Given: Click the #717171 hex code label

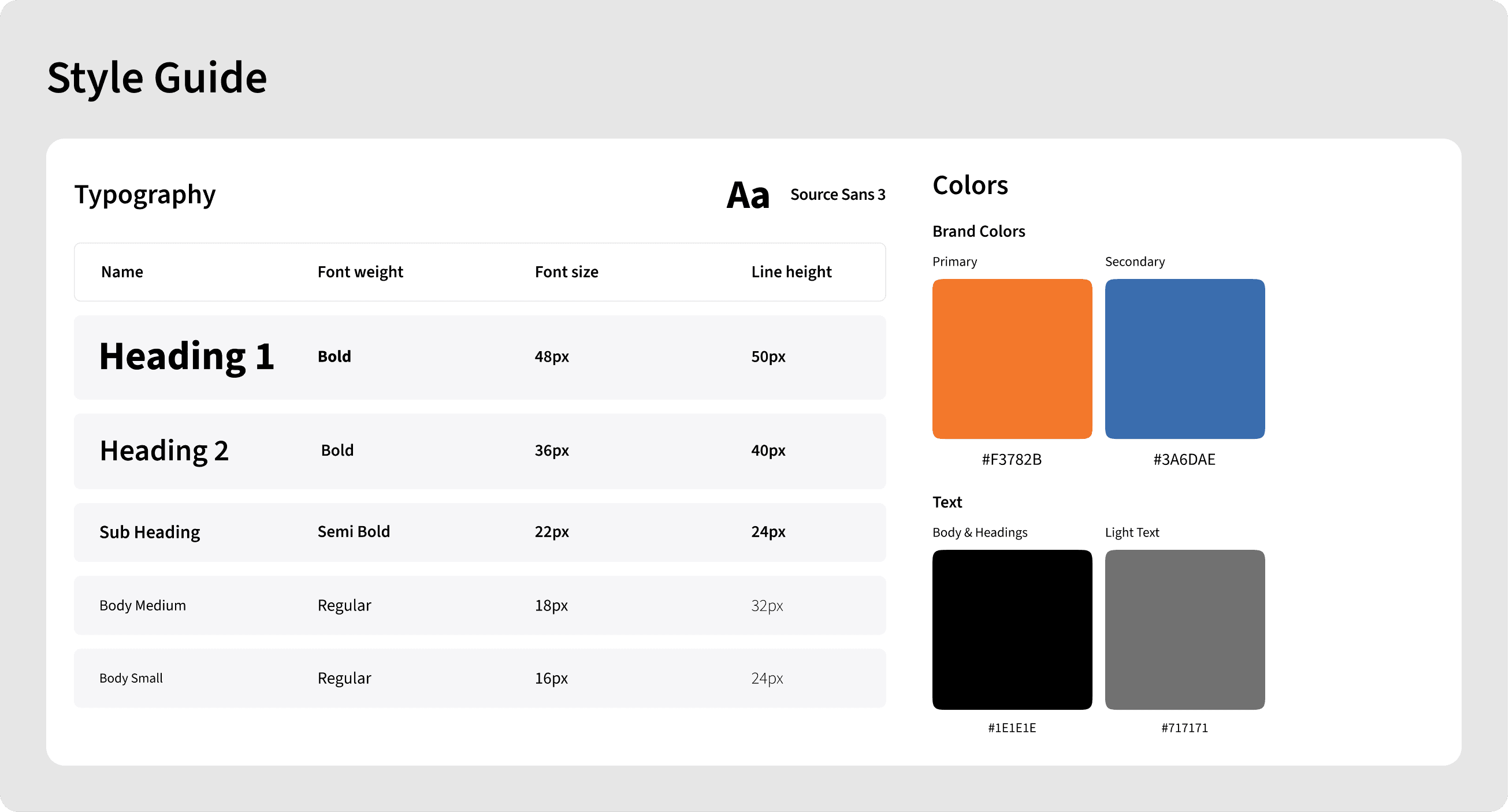Looking at the screenshot, I should [x=1184, y=728].
